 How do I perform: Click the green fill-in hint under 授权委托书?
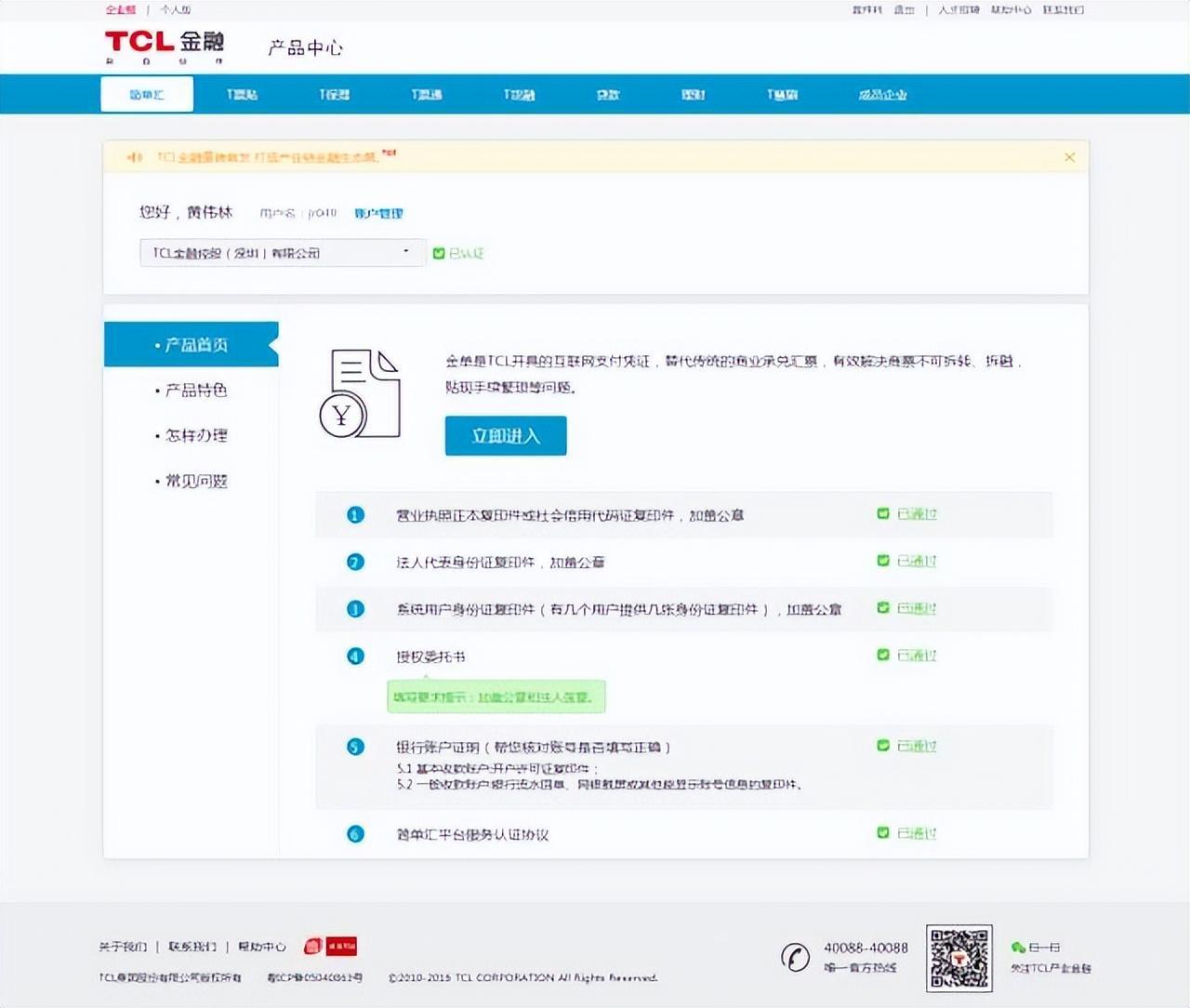[496, 696]
